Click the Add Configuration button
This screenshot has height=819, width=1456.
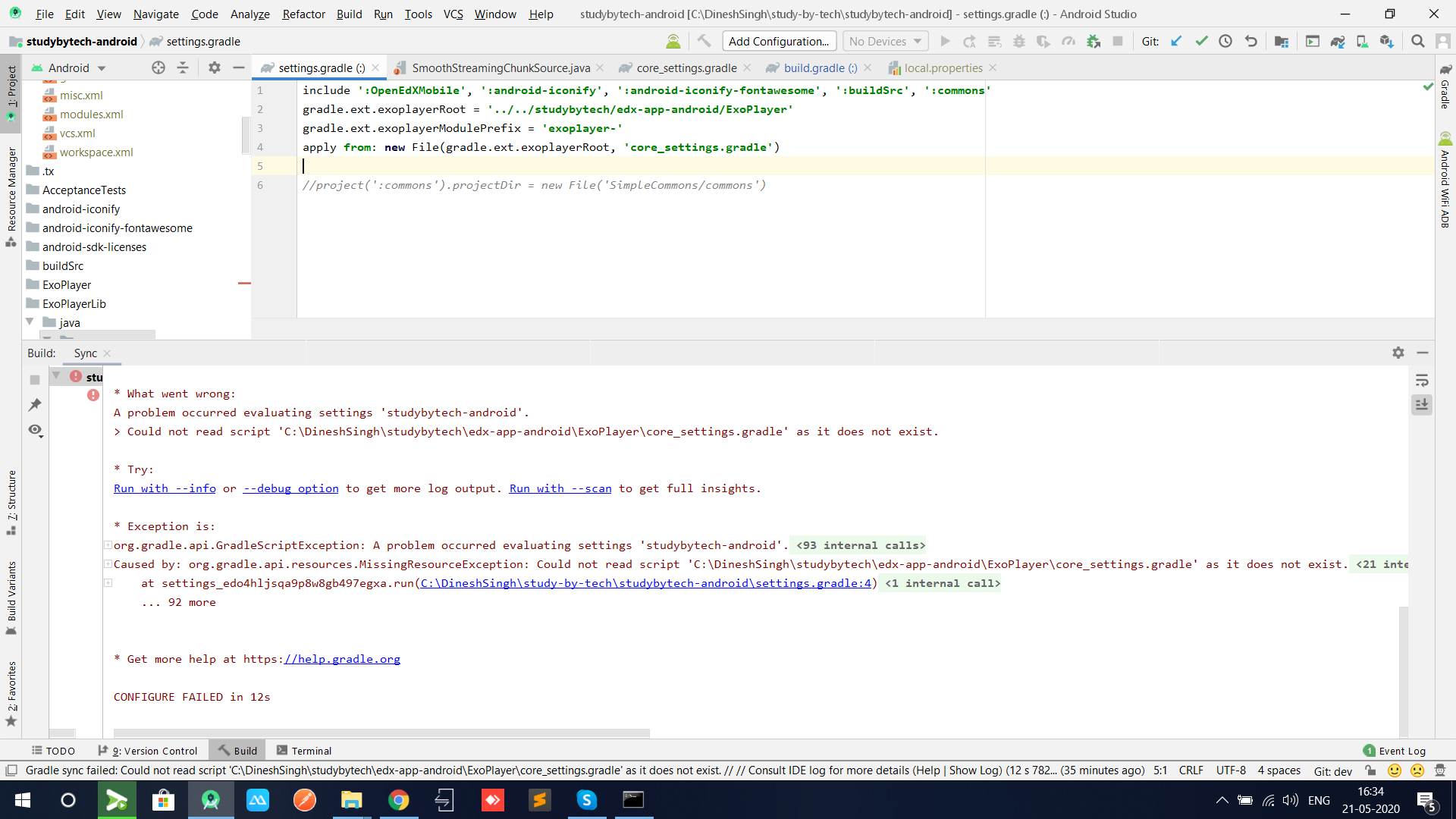[779, 40]
